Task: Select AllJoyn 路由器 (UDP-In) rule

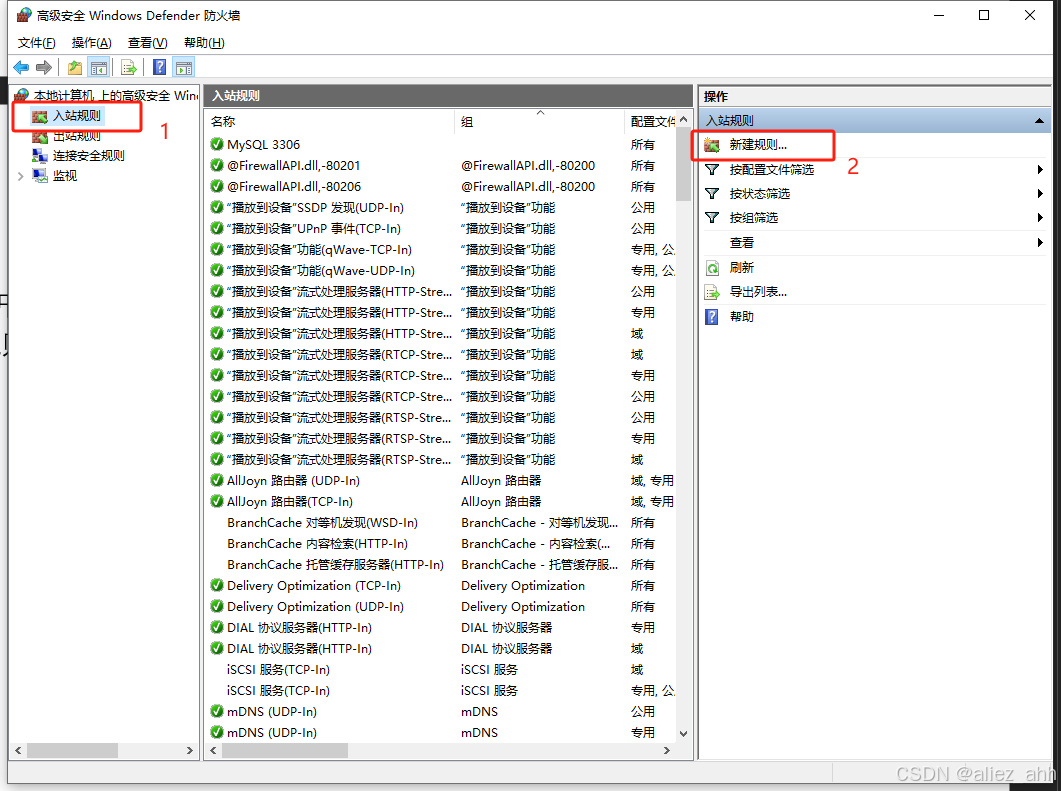Action: click(x=293, y=480)
